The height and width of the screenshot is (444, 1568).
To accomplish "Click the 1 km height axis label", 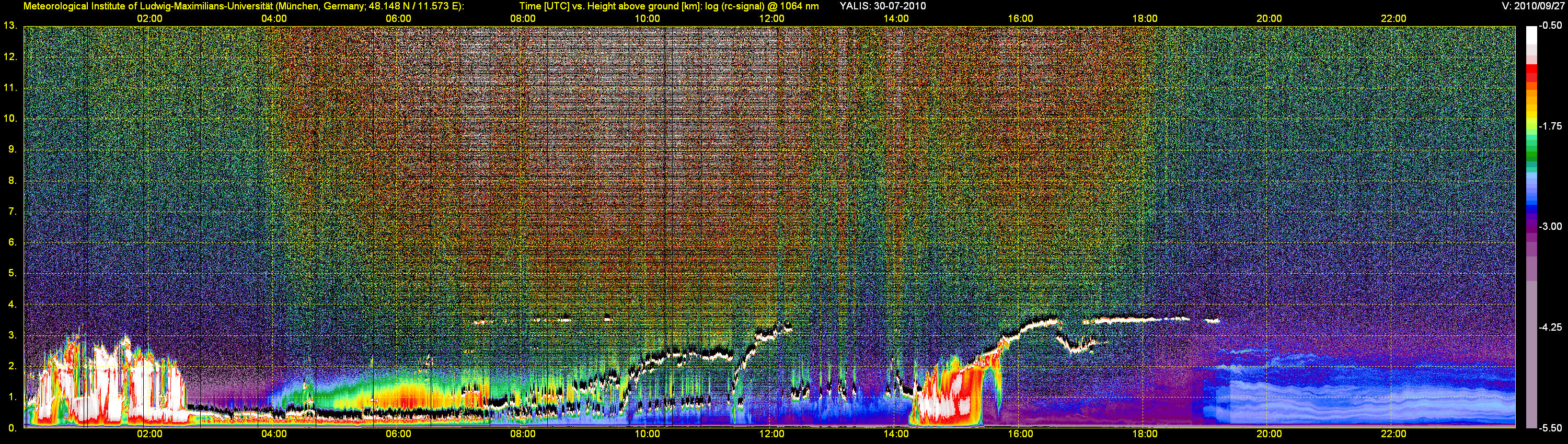I will click(x=11, y=397).
